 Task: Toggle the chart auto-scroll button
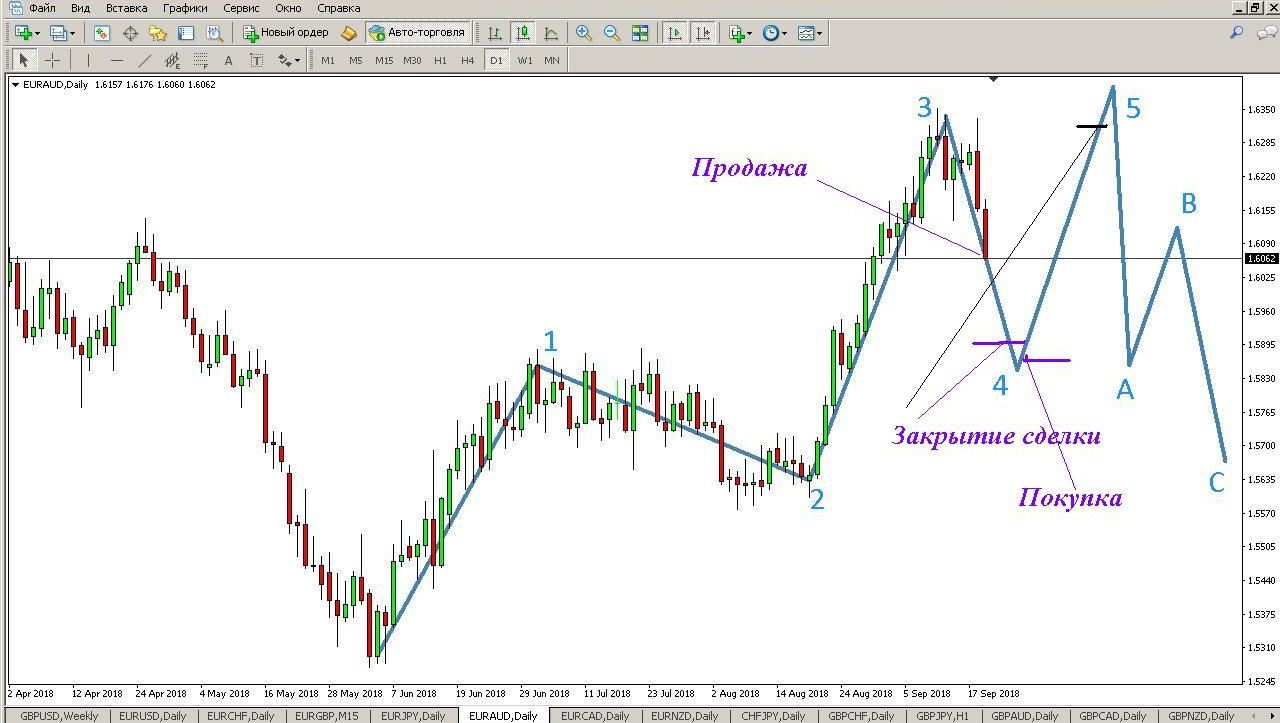(675, 33)
